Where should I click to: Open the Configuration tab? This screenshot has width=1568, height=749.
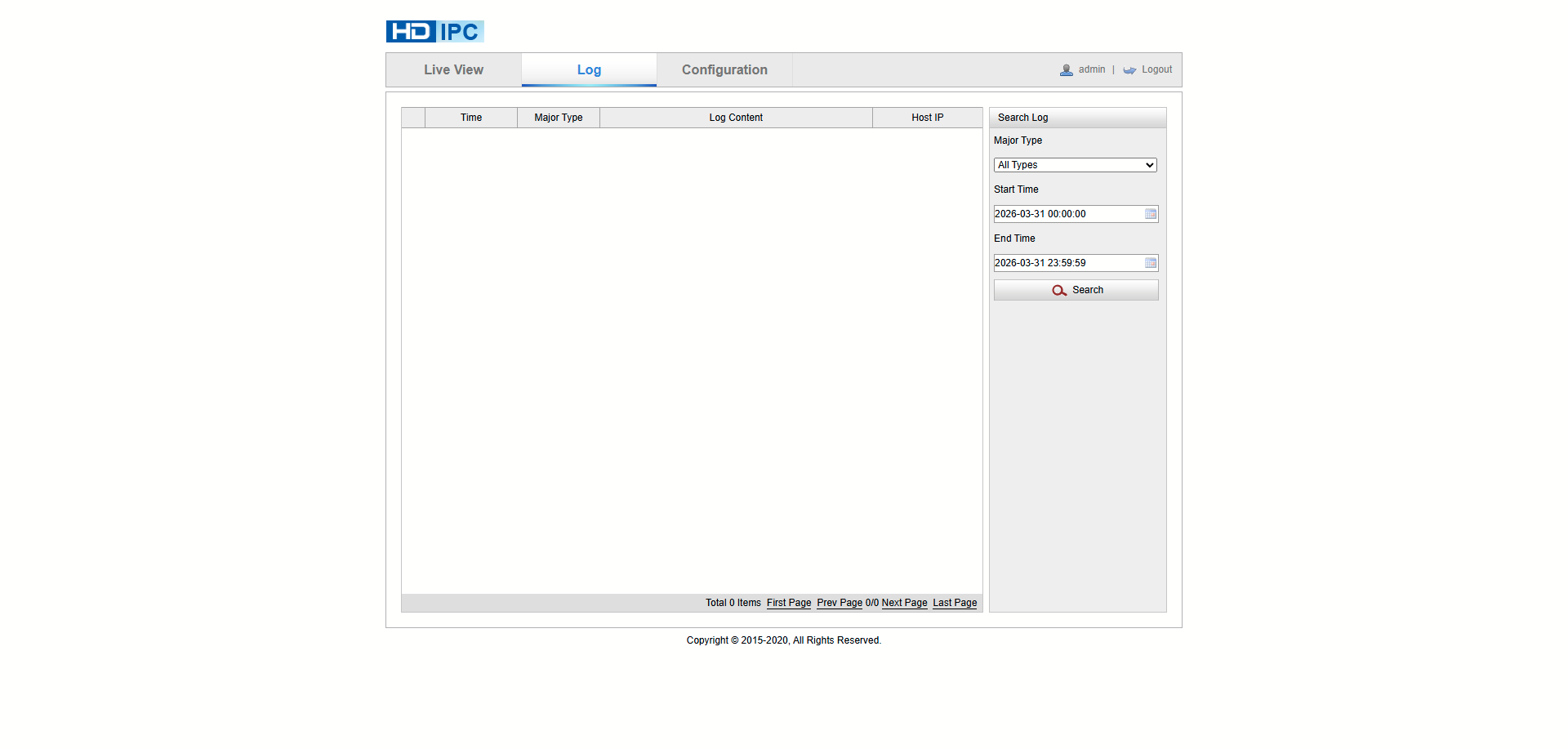pyautogui.click(x=724, y=70)
